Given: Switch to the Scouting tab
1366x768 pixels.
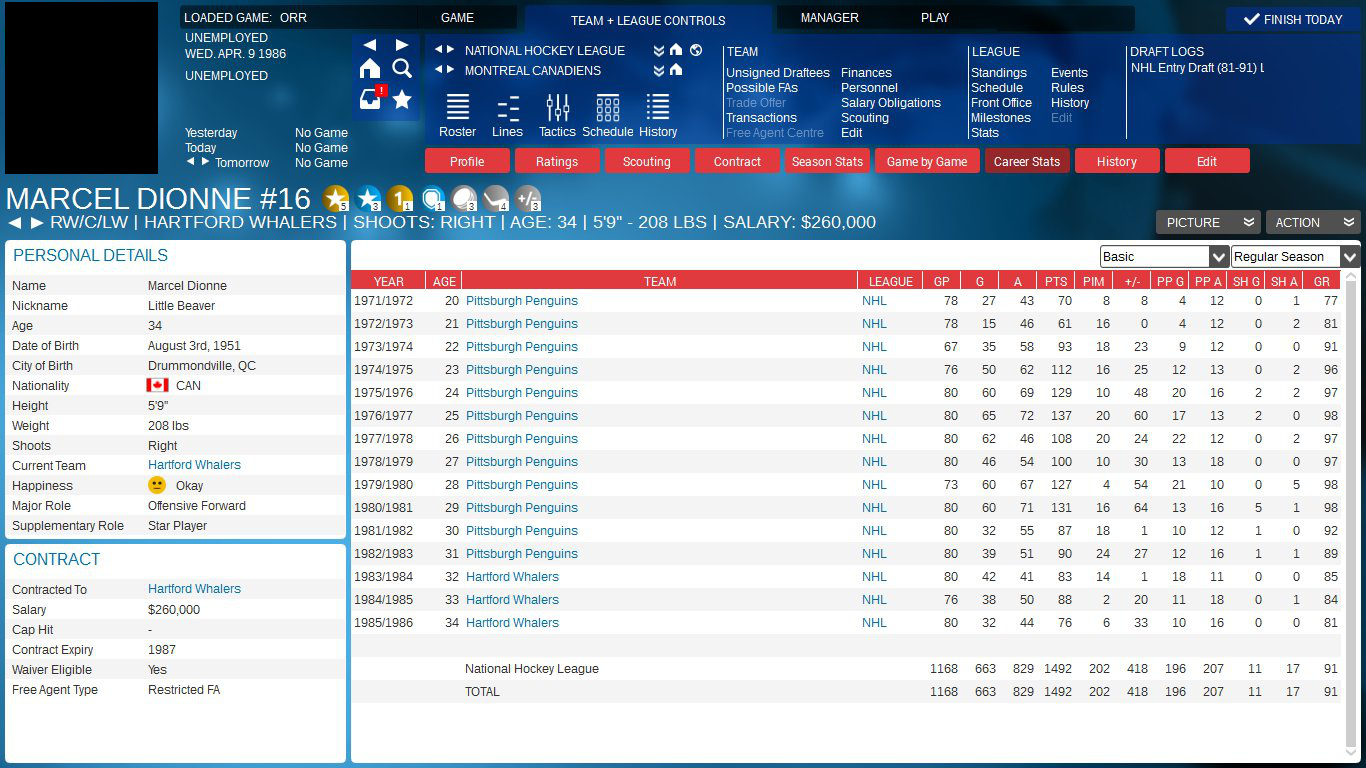Looking at the screenshot, I should tap(647, 161).
